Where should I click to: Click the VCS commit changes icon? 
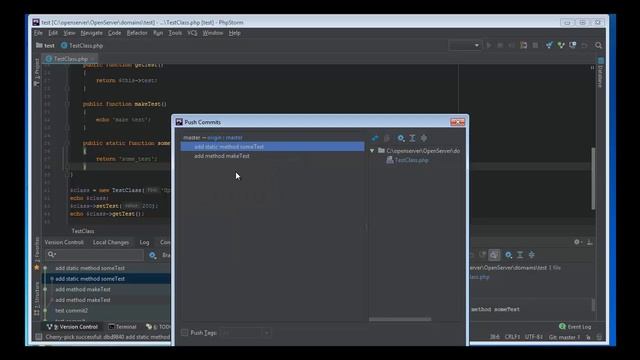pos(561,45)
